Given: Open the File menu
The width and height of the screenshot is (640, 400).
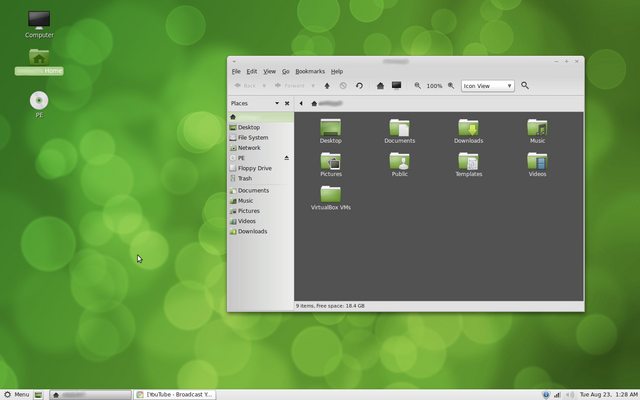Looking at the screenshot, I should 236,71.
